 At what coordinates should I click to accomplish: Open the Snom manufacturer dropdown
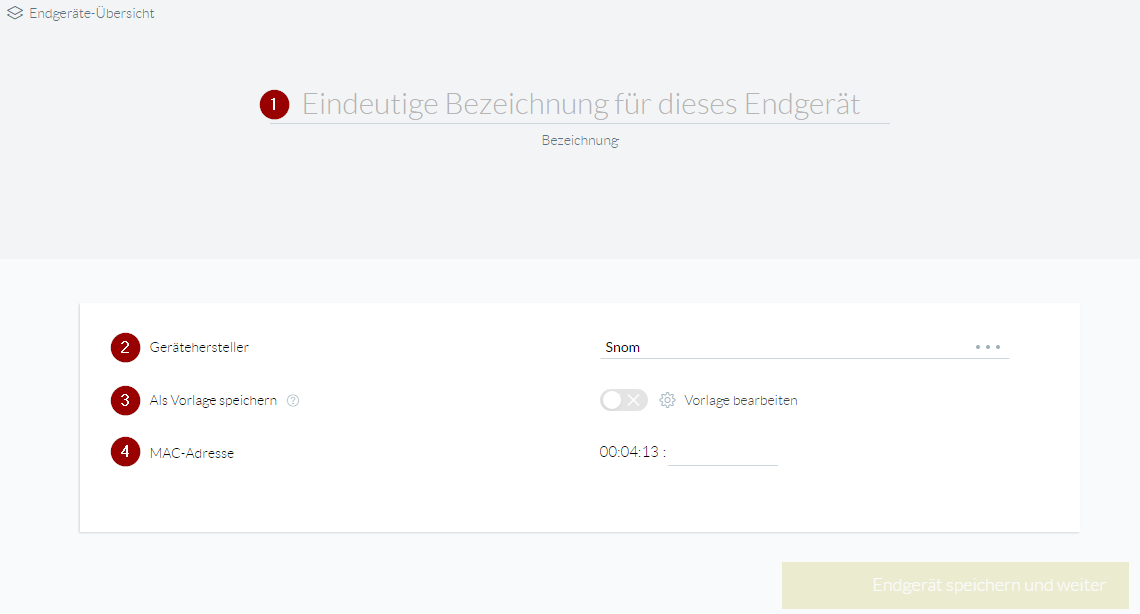804,347
